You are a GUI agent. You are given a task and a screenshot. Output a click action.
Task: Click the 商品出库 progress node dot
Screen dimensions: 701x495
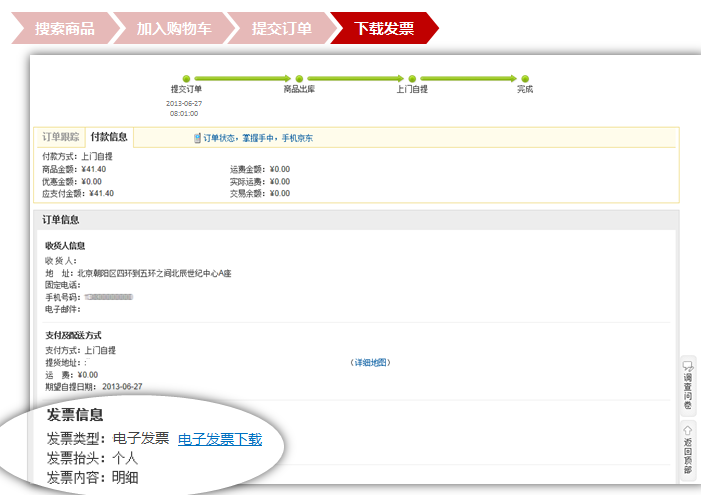click(x=299, y=78)
